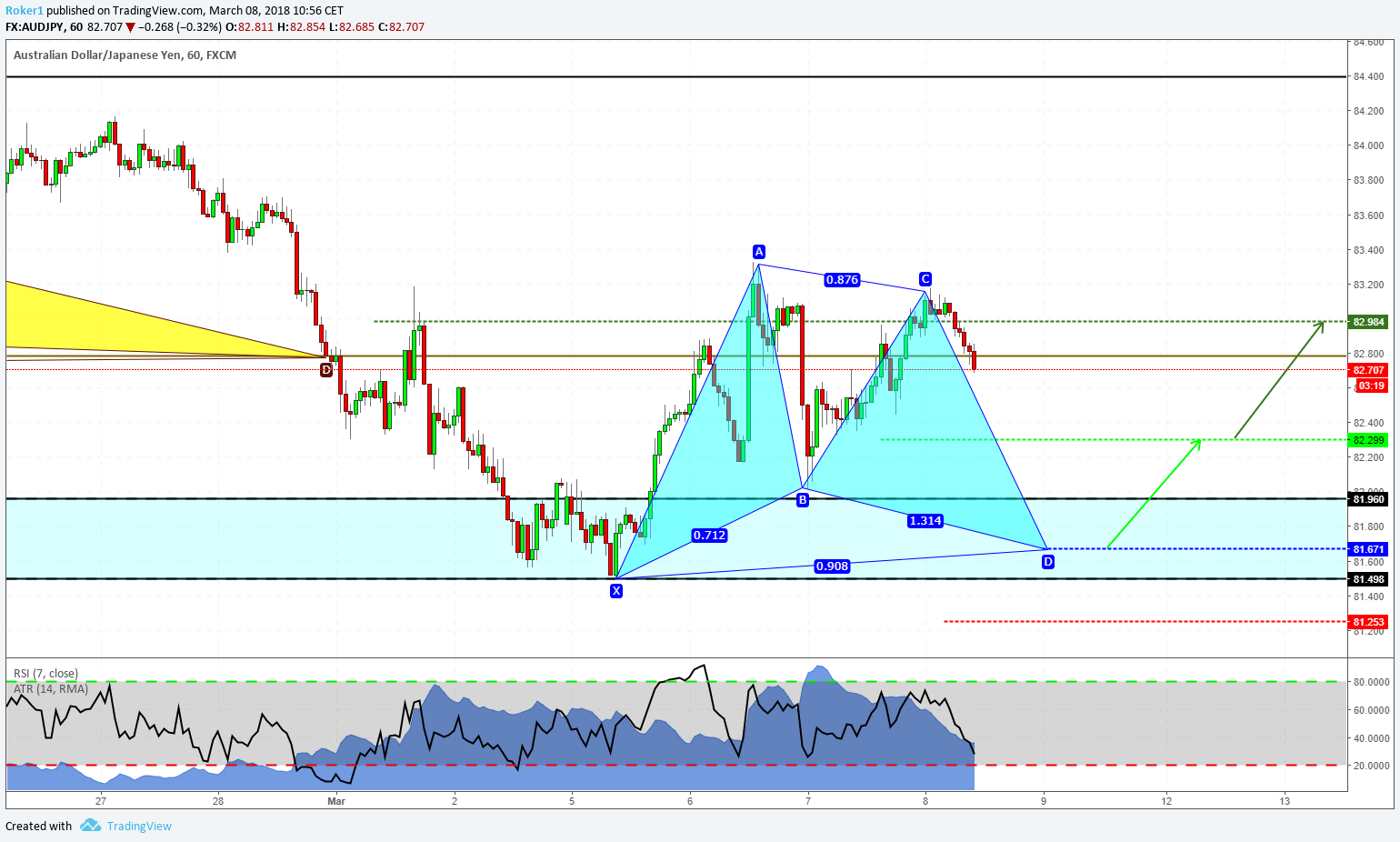Click the chart title 'Australian Dollar/Japanese Yen, 60, FXCM'
This screenshot has width=1400, height=842.
125,55
